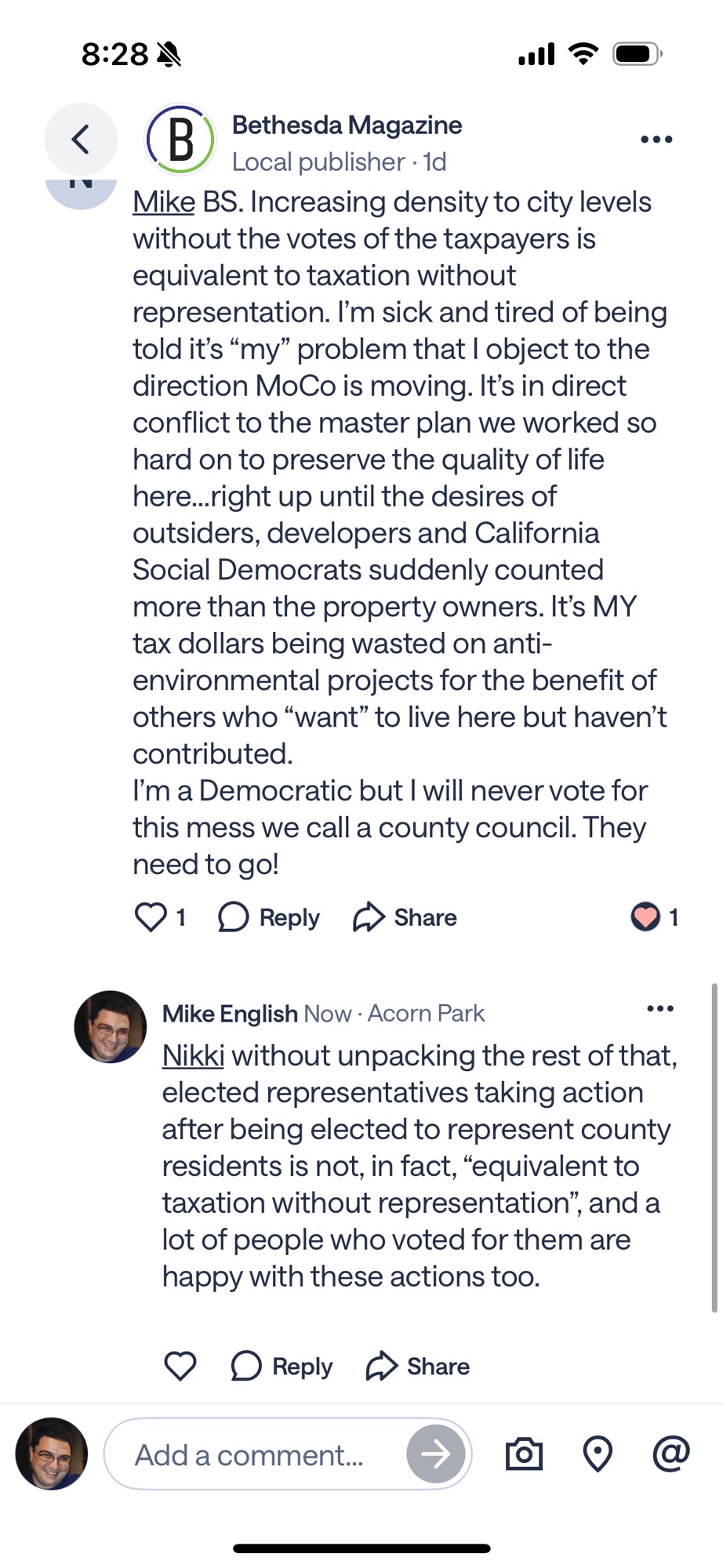
Task: Tap the back arrow button
Action: coord(80,140)
